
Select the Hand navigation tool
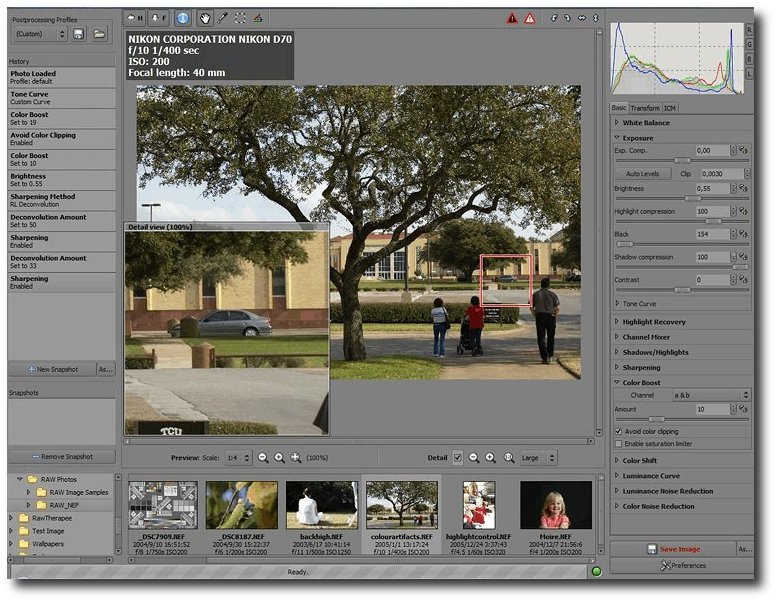pos(205,18)
